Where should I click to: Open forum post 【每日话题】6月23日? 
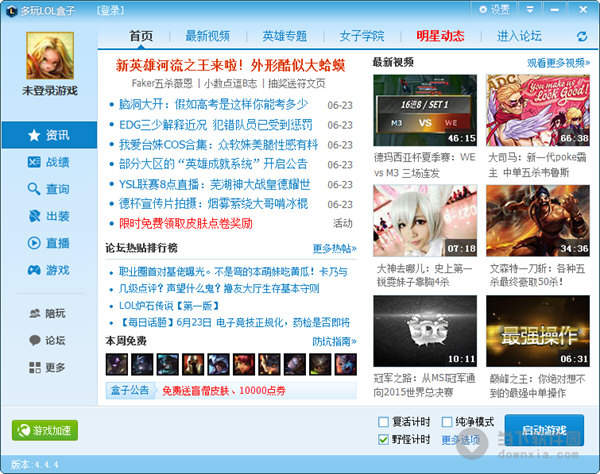coord(235,323)
